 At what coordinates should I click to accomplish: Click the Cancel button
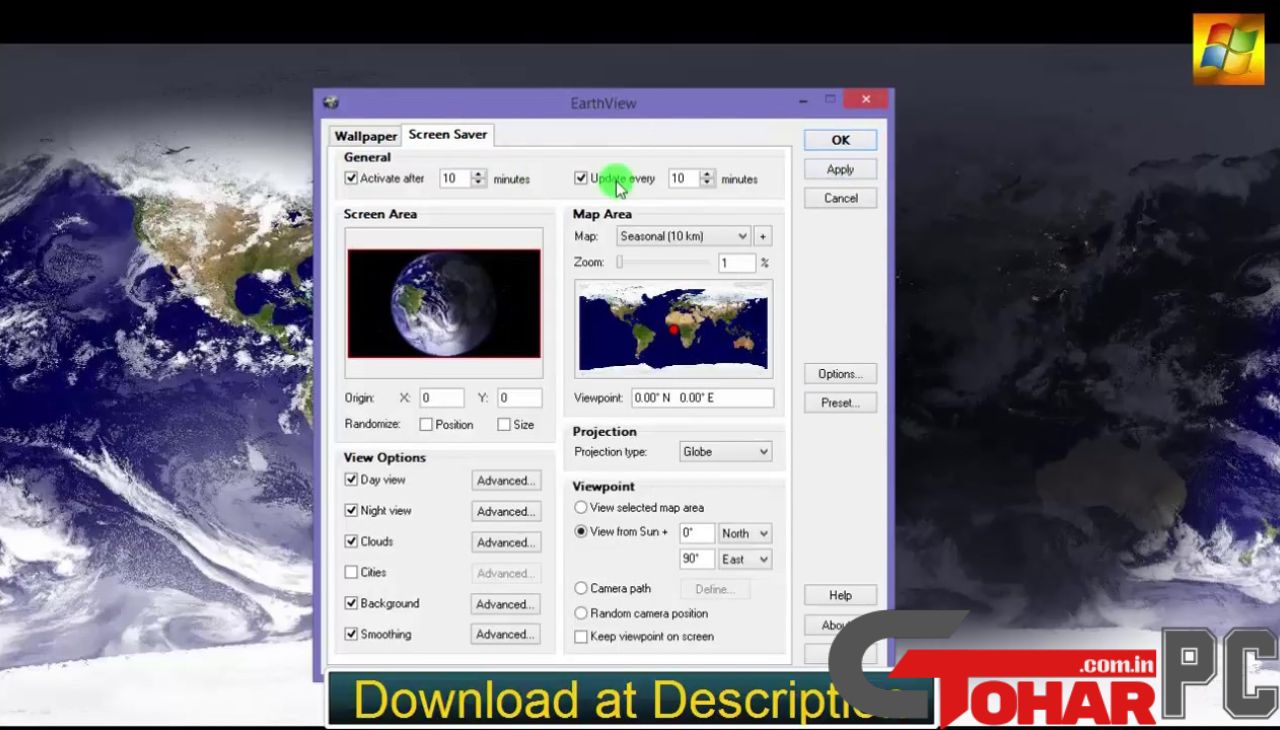[840, 198]
